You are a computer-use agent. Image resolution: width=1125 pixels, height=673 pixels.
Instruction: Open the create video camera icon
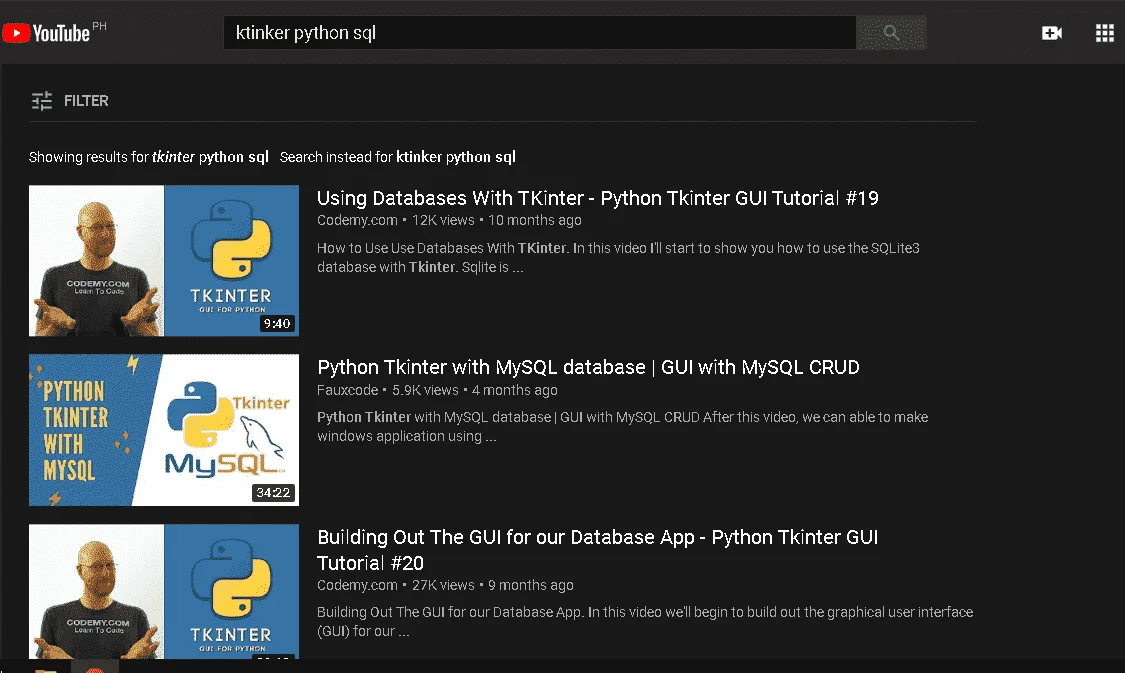pos(1052,33)
